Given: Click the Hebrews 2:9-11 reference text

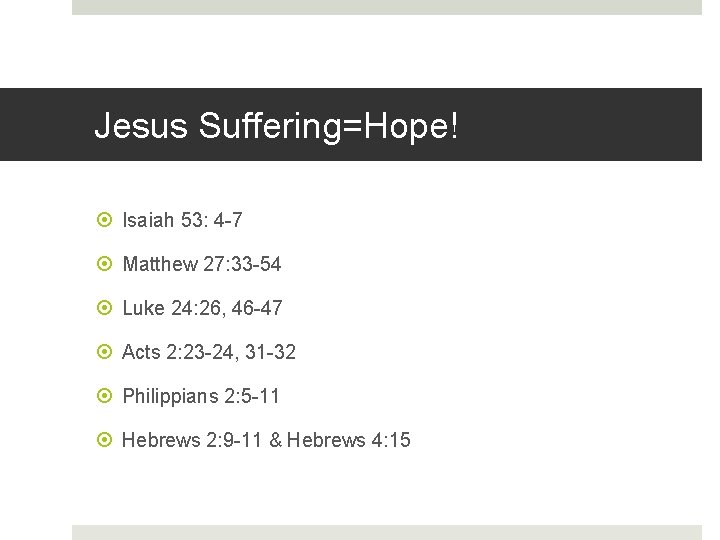Looking at the screenshot, I should (x=191, y=440).
